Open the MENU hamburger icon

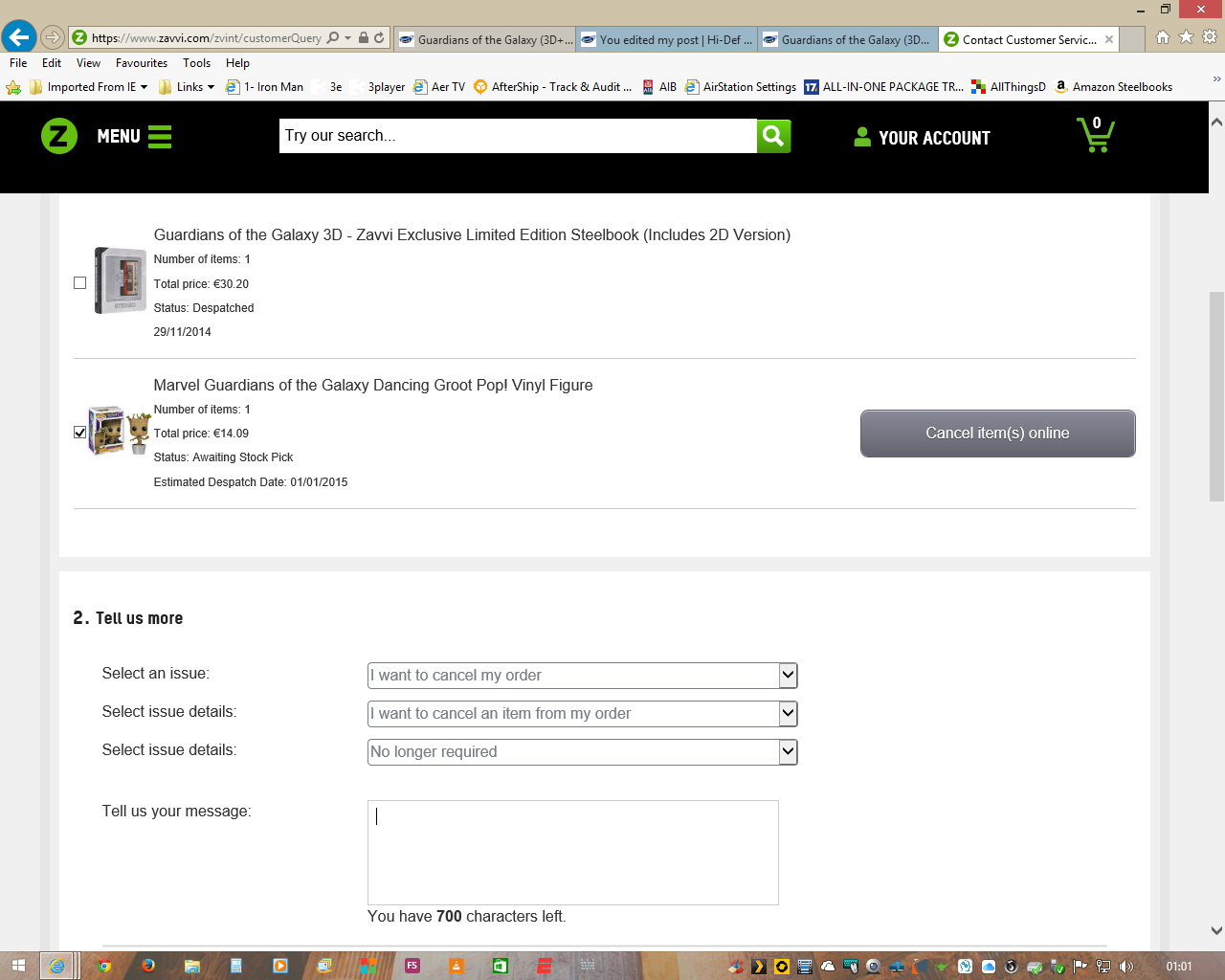[x=160, y=137]
